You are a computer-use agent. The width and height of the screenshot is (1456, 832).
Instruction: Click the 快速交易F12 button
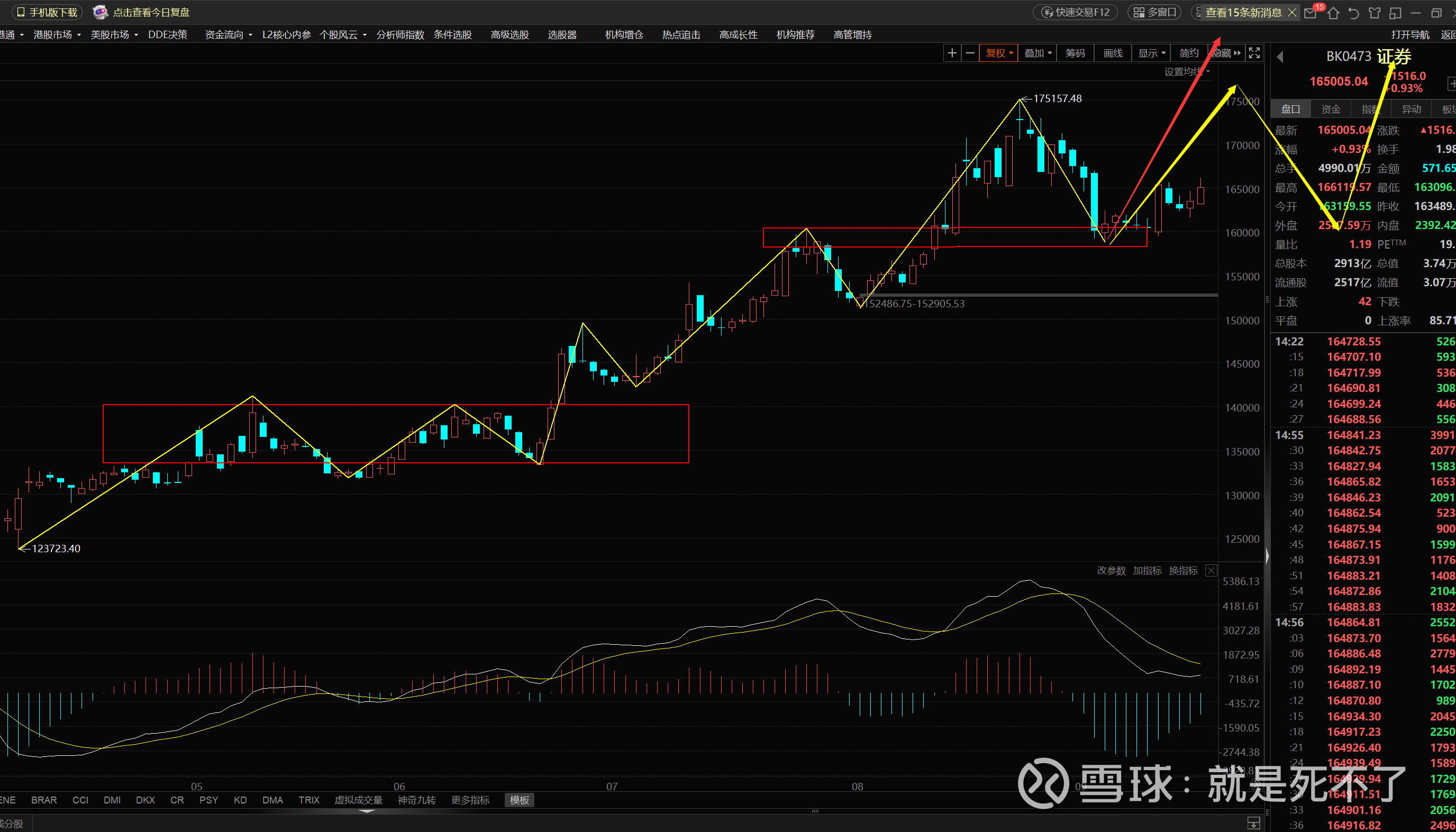[1076, 13]
